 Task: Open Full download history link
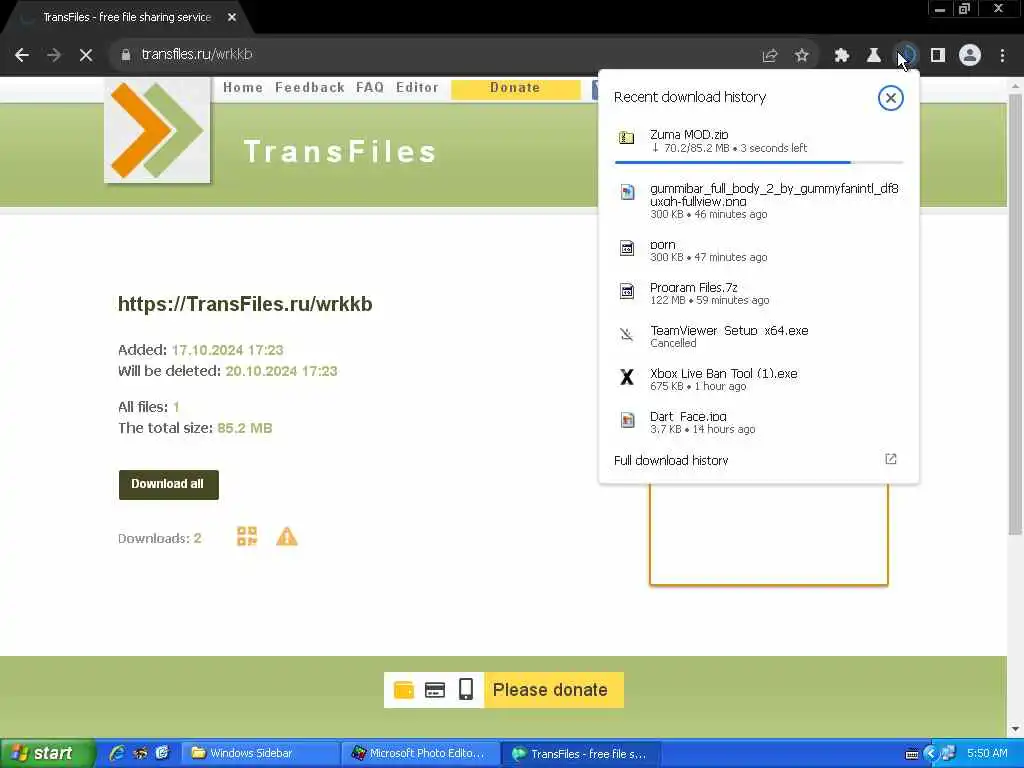tap(671, 460)
